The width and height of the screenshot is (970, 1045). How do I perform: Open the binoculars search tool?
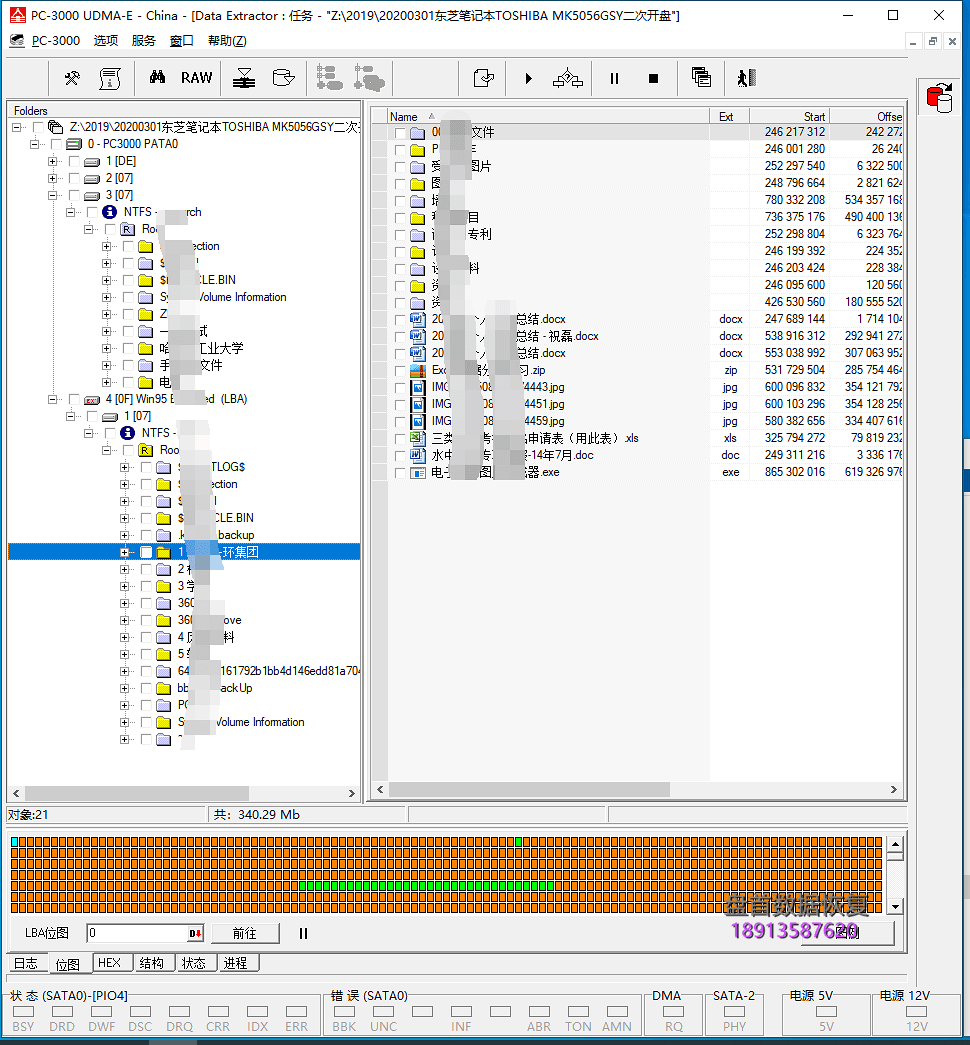157,77
